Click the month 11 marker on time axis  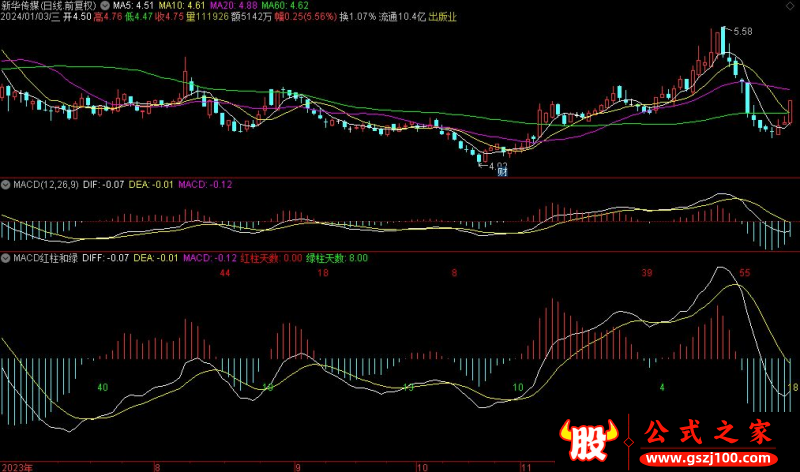tap(526, 467)
